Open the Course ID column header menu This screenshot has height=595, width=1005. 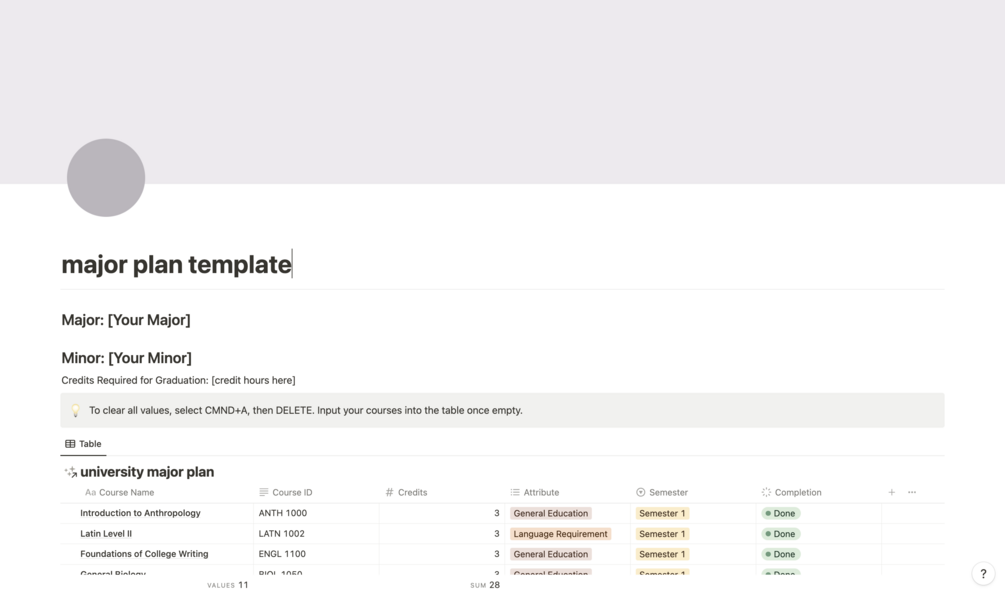coord(292,492)
